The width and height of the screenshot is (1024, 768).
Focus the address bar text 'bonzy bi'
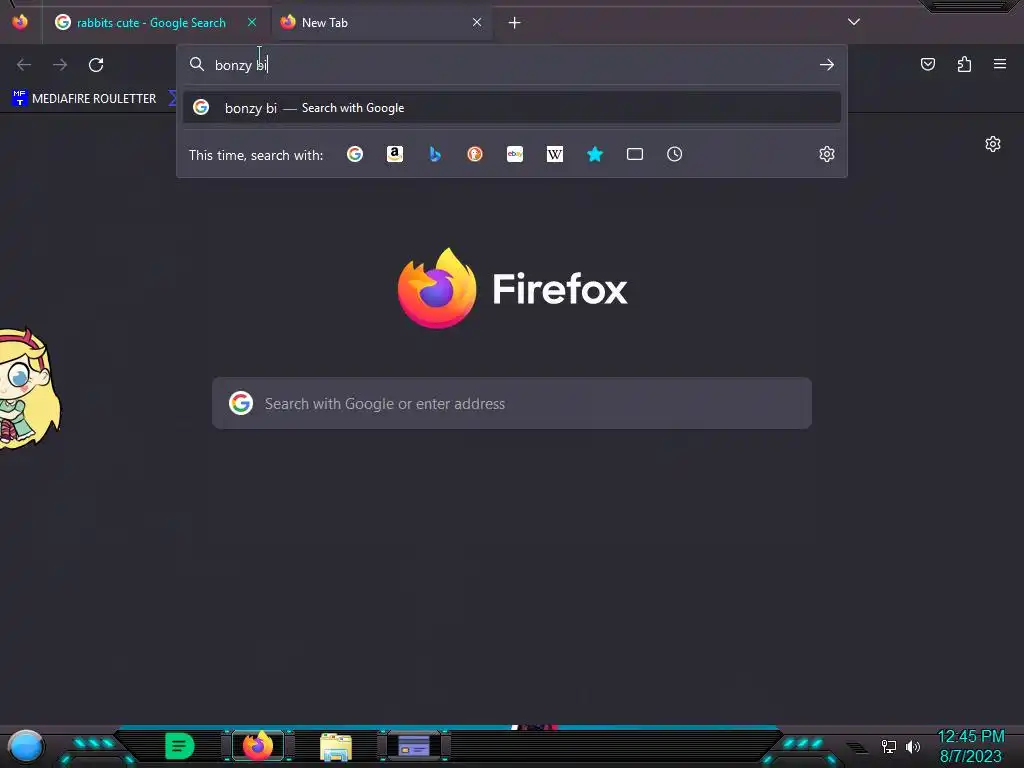click(241, 65)
